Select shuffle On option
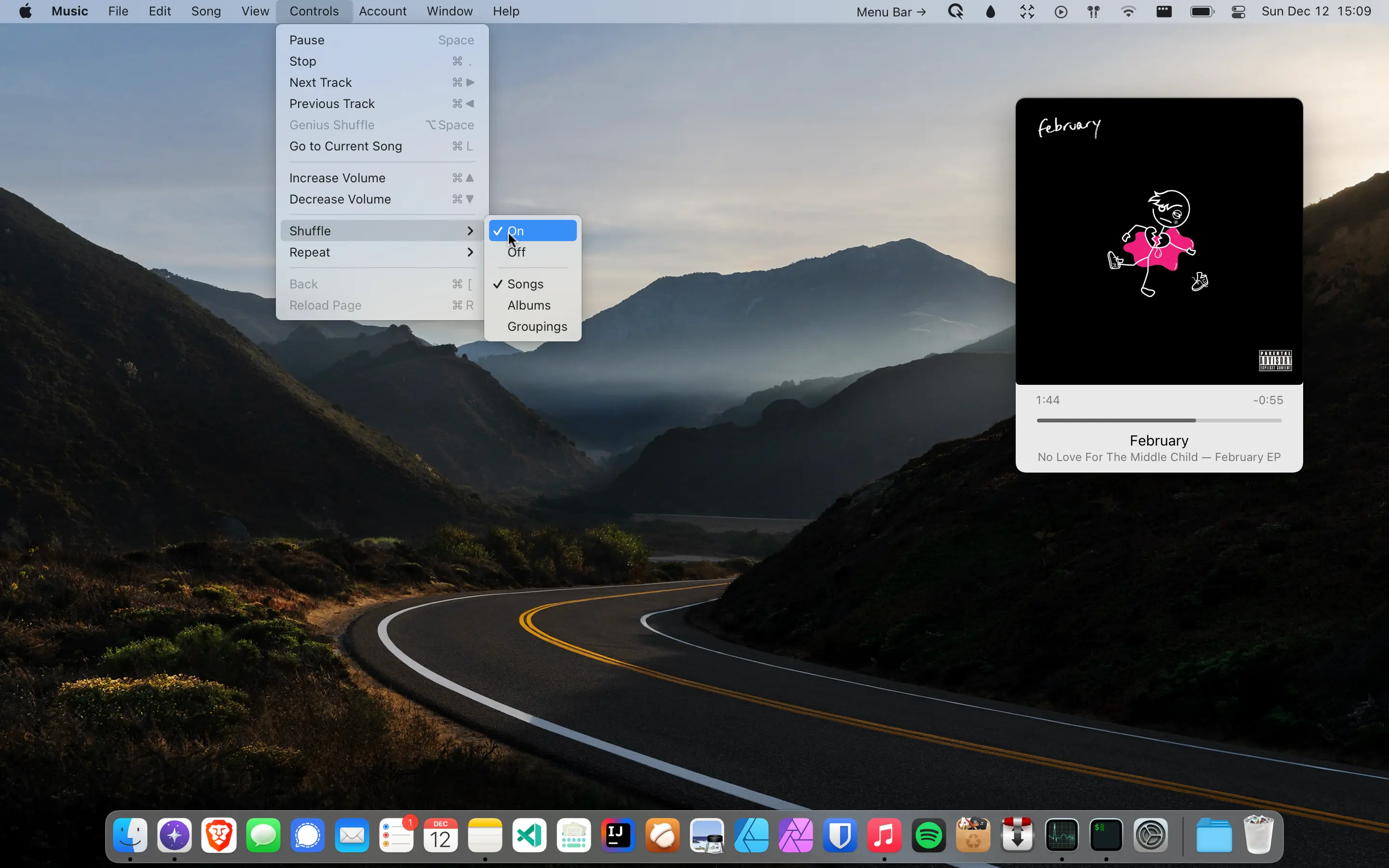The width and height of the screenshot is (1389, 868). coord(532,231)
